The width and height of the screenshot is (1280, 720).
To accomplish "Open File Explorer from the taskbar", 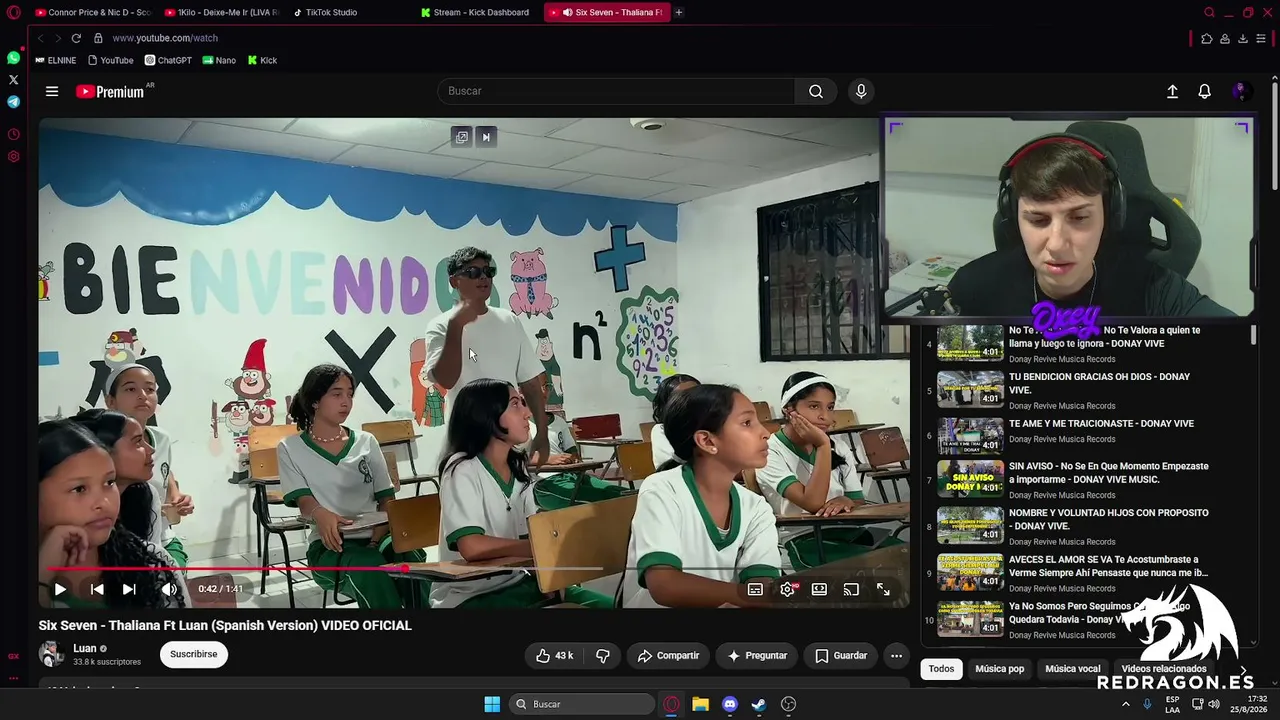I will pos(700,704).
